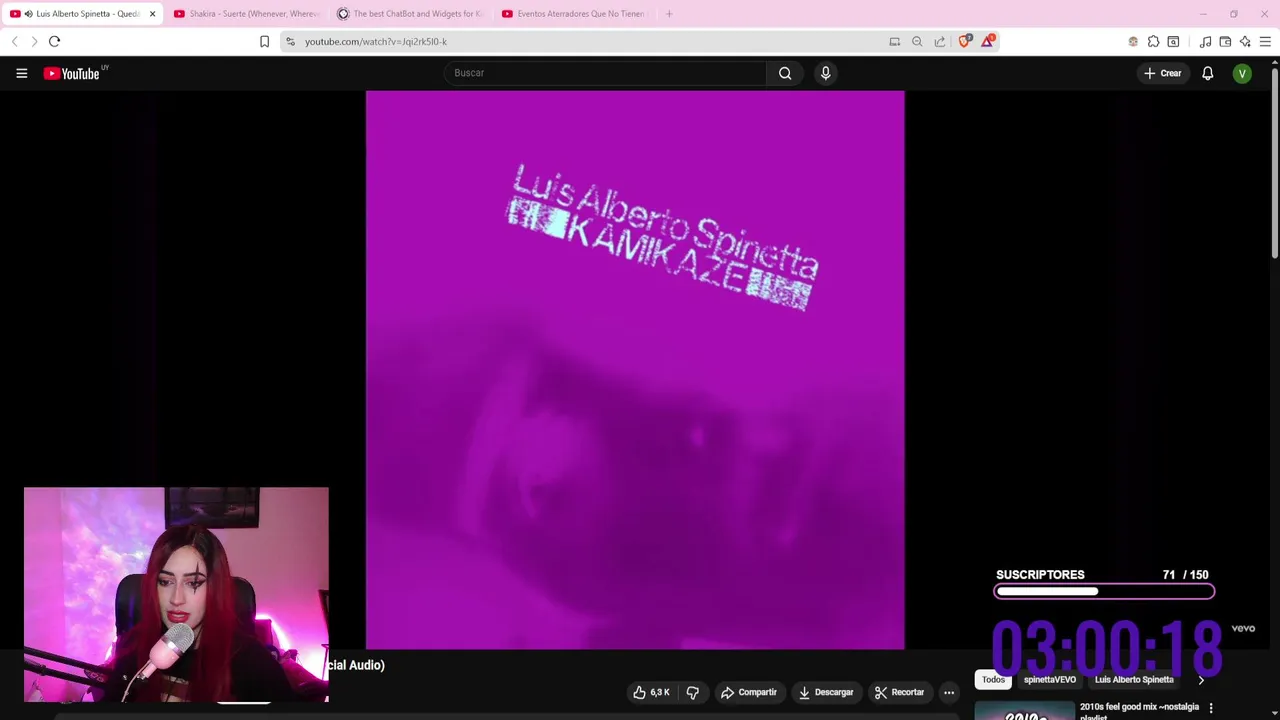The width and height of the screenshot is (1280, 720).
Task: Select the Luis Alberto Spinetta browser tab
Action: click(80, 14)
